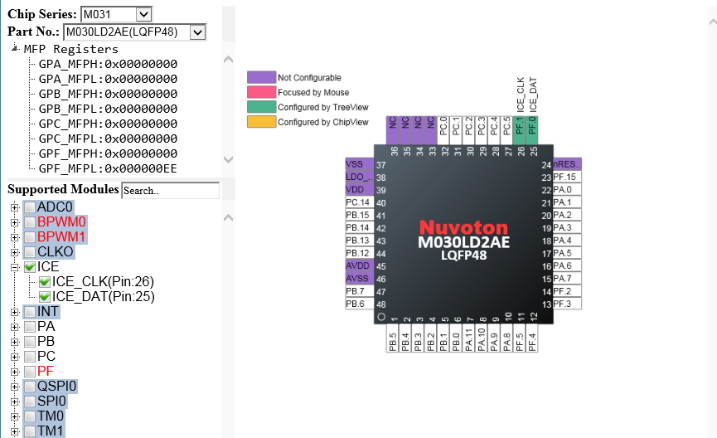Expand the QSPI0 tree node
The image size is (717, 438).
15,387
